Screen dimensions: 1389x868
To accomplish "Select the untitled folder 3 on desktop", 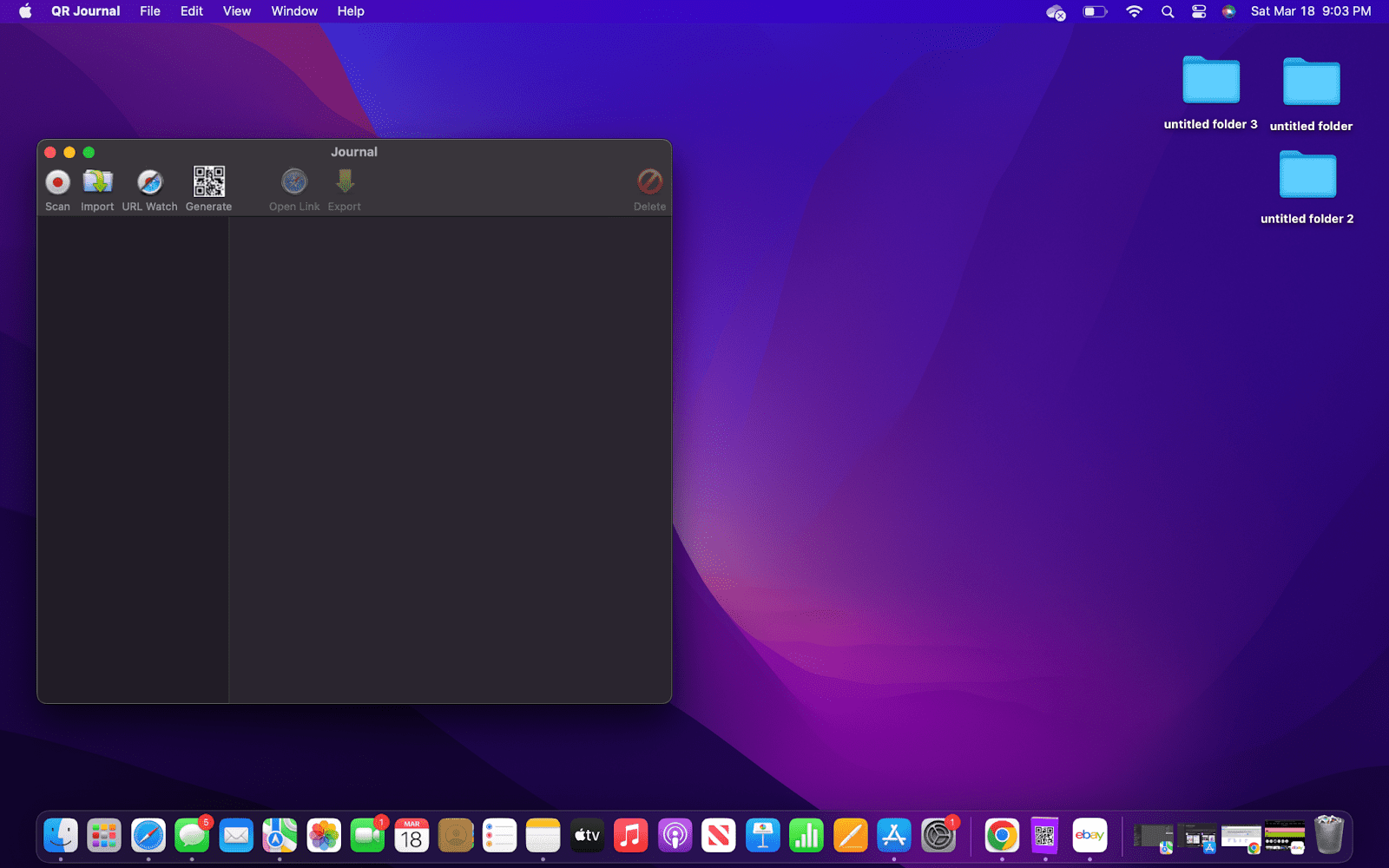I will tap(1211, 92).
